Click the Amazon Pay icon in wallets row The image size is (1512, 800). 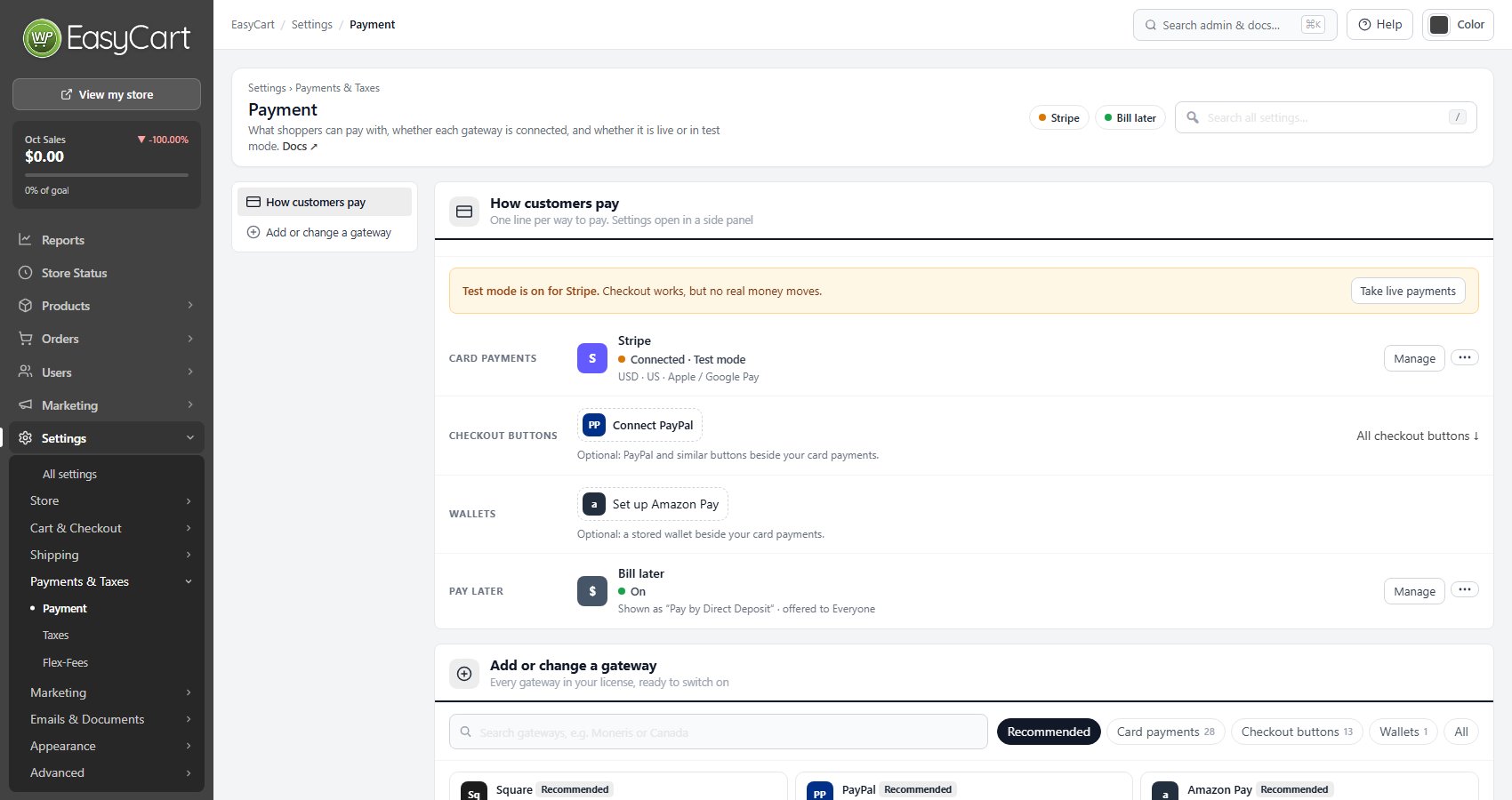point(594,504)
